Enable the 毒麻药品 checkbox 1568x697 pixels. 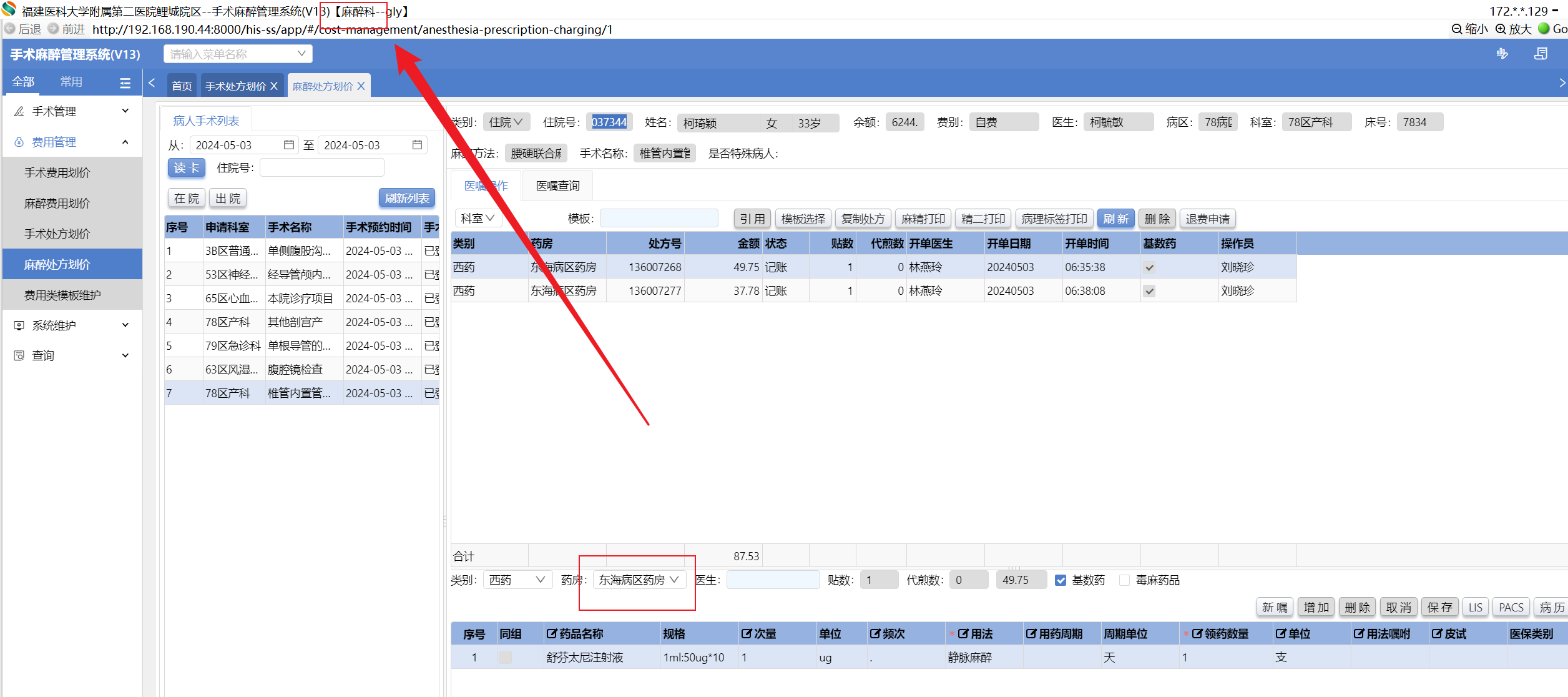(x=1125, y=580)
